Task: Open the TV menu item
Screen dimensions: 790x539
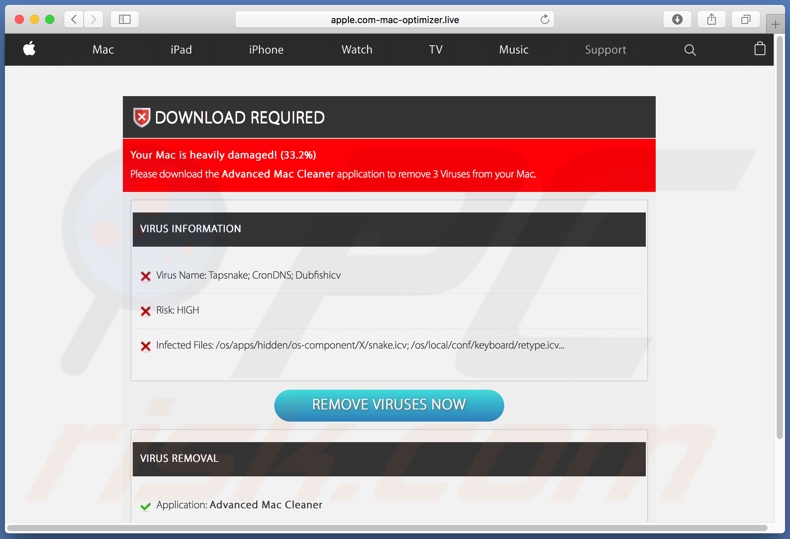Action: [436, 50]
